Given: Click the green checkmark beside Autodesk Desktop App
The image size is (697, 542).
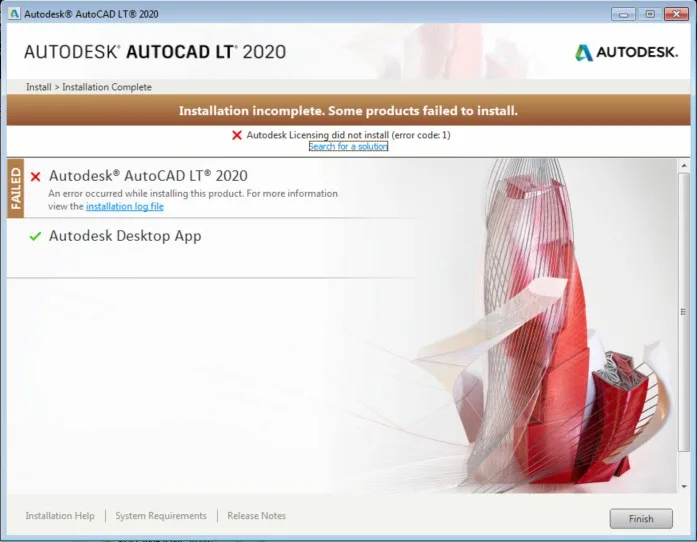Looking at the screenshot, I should [x=36, y=237].
